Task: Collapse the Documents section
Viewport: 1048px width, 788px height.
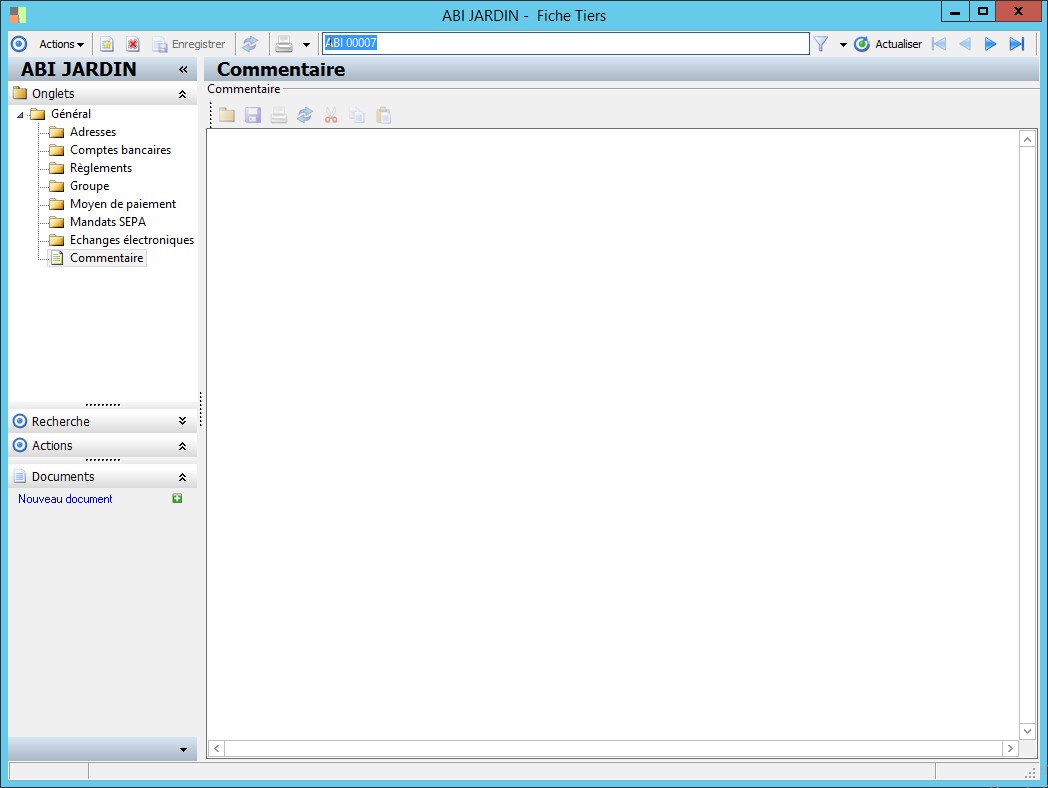Action: click(182, 477)
